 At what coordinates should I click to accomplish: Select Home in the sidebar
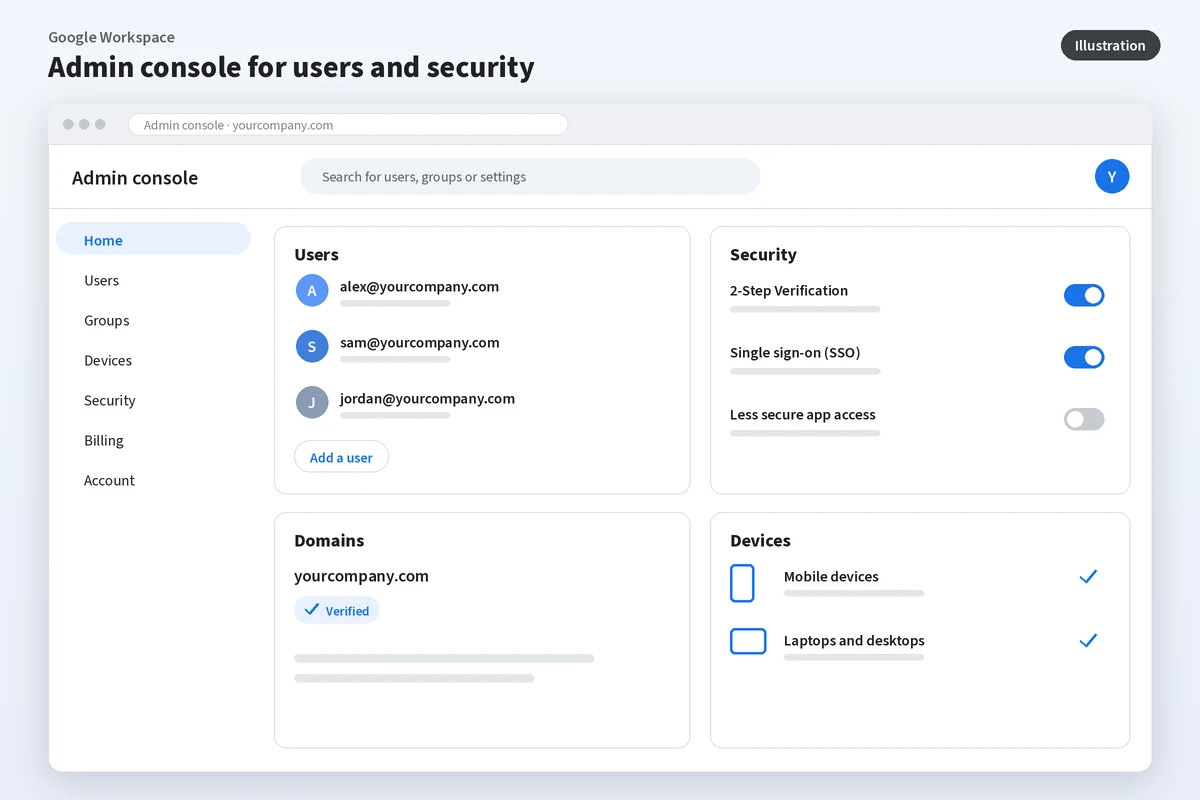(x=153, y=240)
